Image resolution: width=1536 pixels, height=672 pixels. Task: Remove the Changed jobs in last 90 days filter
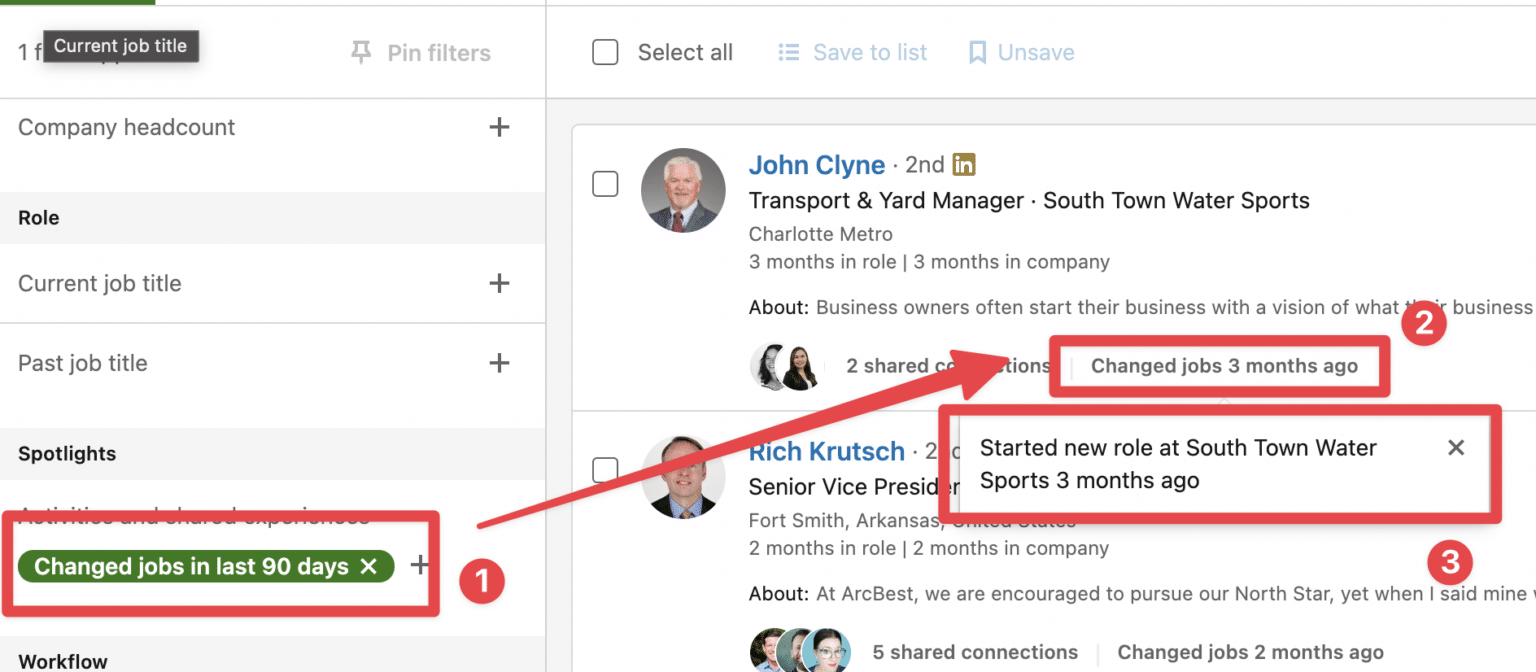(370, 566)
